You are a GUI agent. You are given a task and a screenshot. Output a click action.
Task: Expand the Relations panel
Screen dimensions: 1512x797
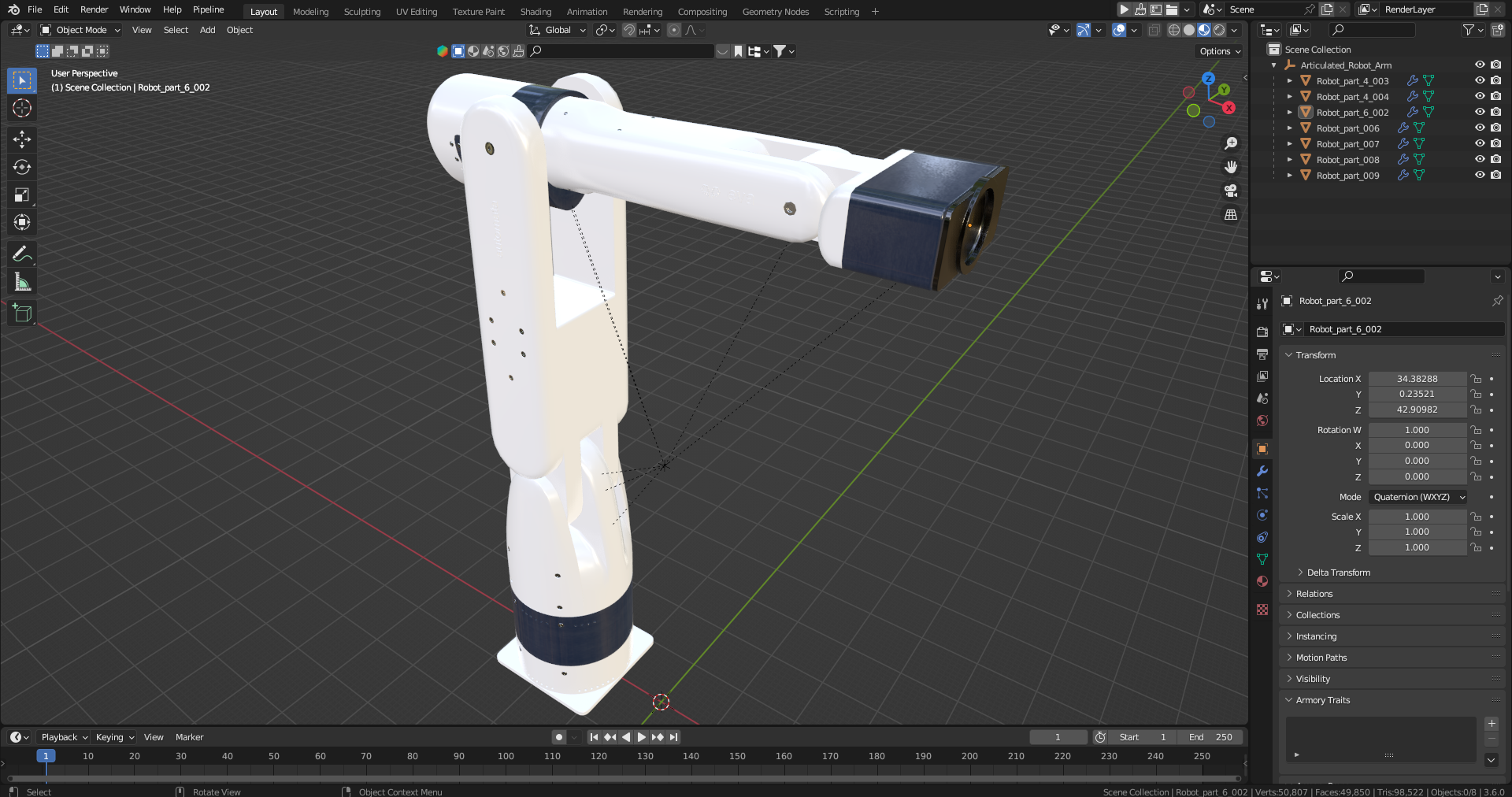coord(1314,594)
